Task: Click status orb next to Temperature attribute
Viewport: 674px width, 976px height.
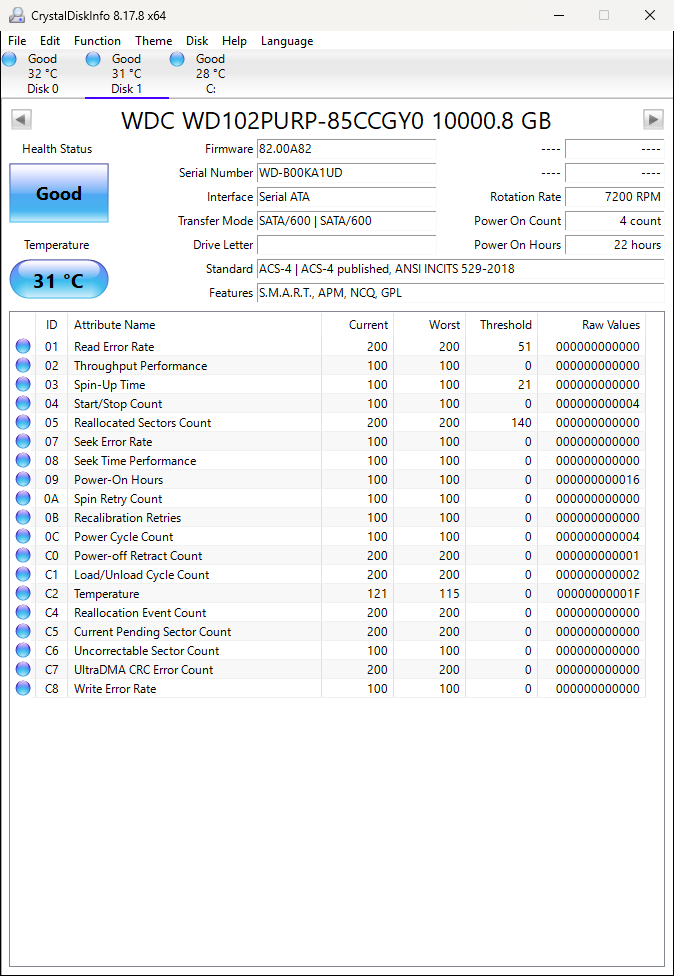Action: click(x=23, y=594)
